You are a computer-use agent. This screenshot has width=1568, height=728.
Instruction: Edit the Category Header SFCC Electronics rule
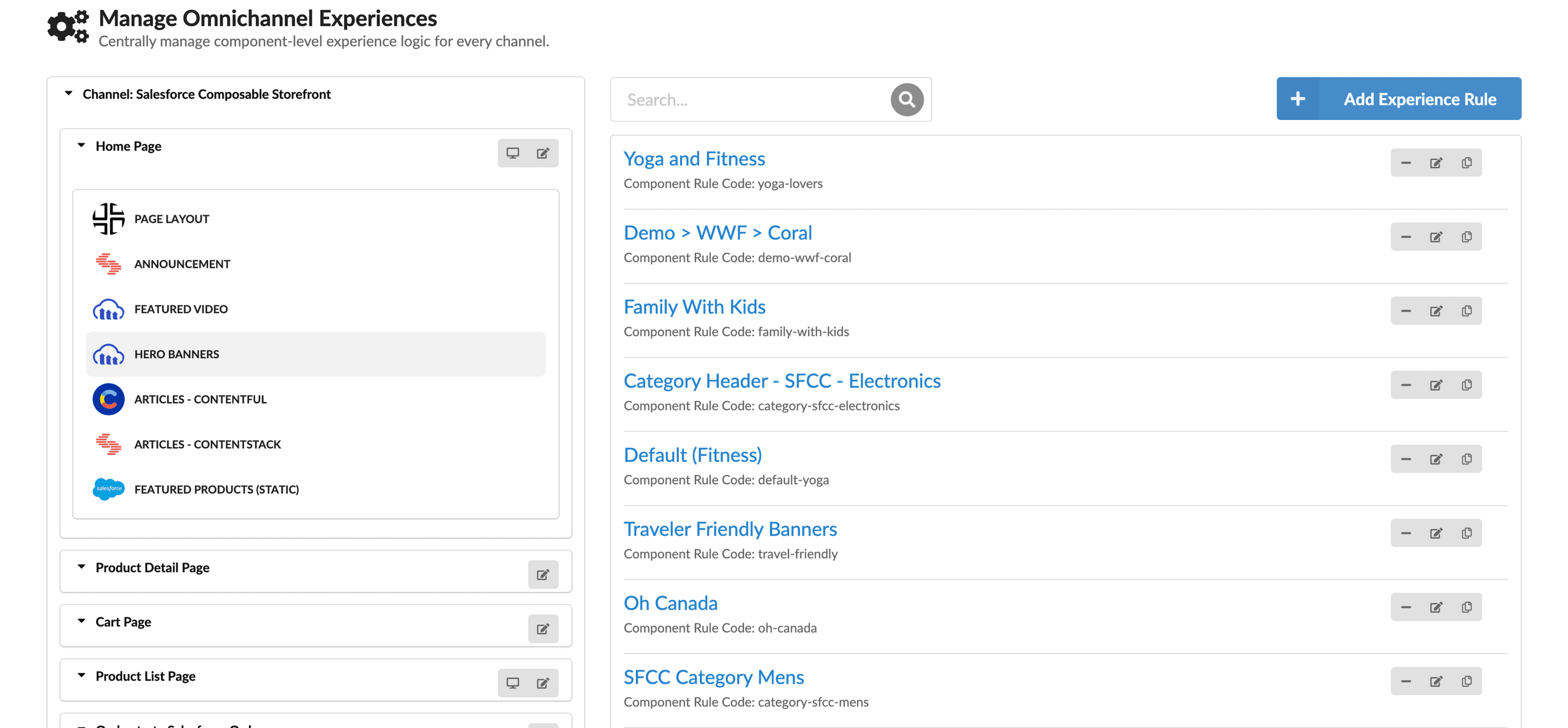[1436, 385]
